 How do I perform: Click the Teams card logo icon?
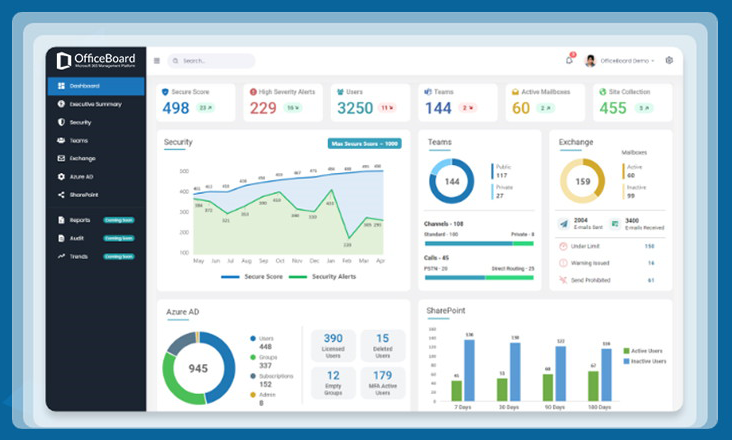pyautogui.click(x=428, y=92)
